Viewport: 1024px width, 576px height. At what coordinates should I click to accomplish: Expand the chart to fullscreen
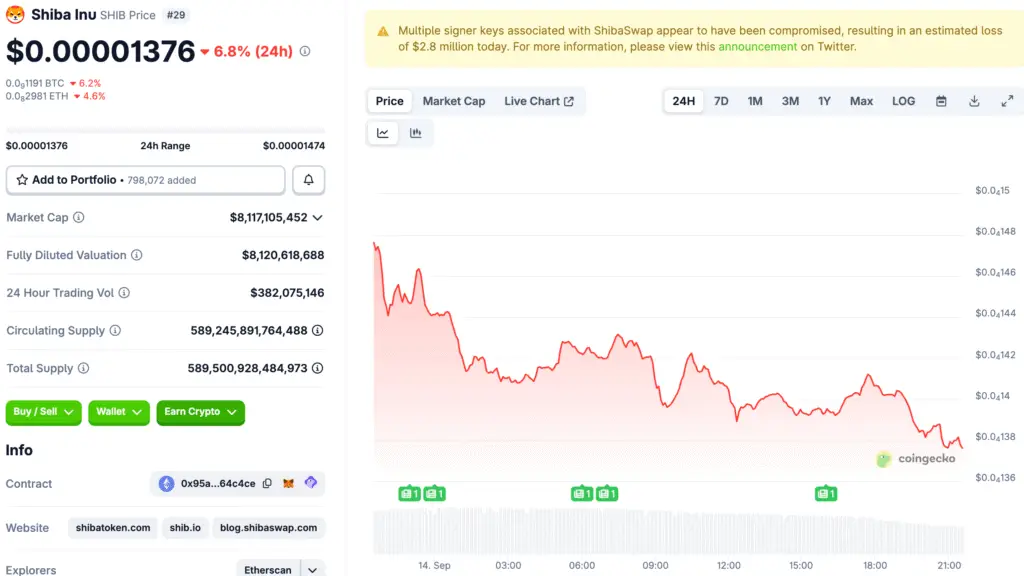click(1008, 101)
